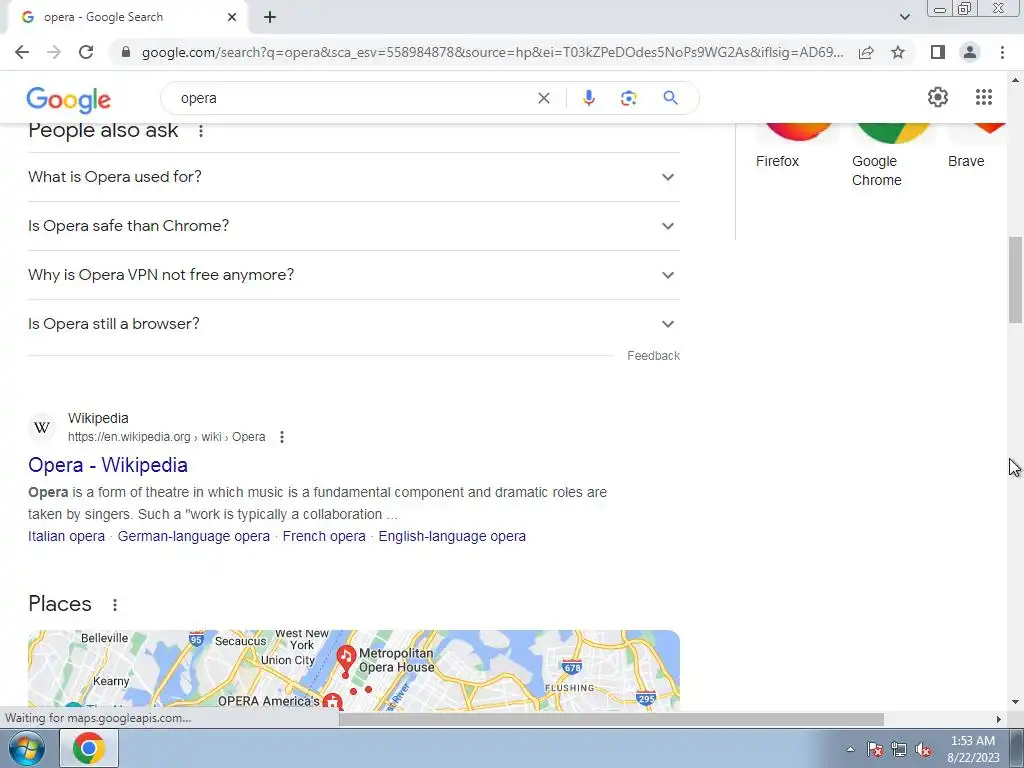The image size is (1024, 768).
Task: Send Feedback on People also ask
Action: click(653, 356)
